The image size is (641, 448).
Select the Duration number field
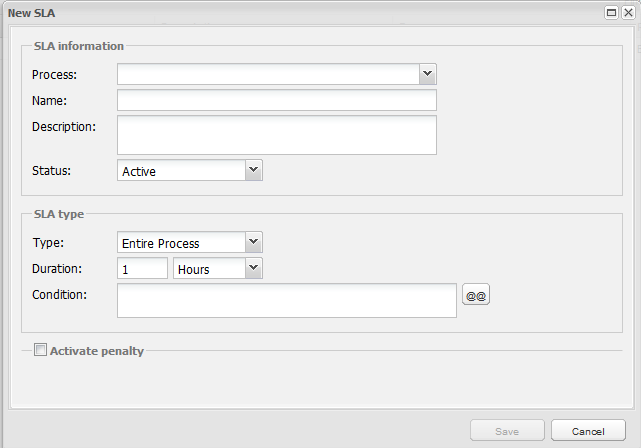click(142, 269)
